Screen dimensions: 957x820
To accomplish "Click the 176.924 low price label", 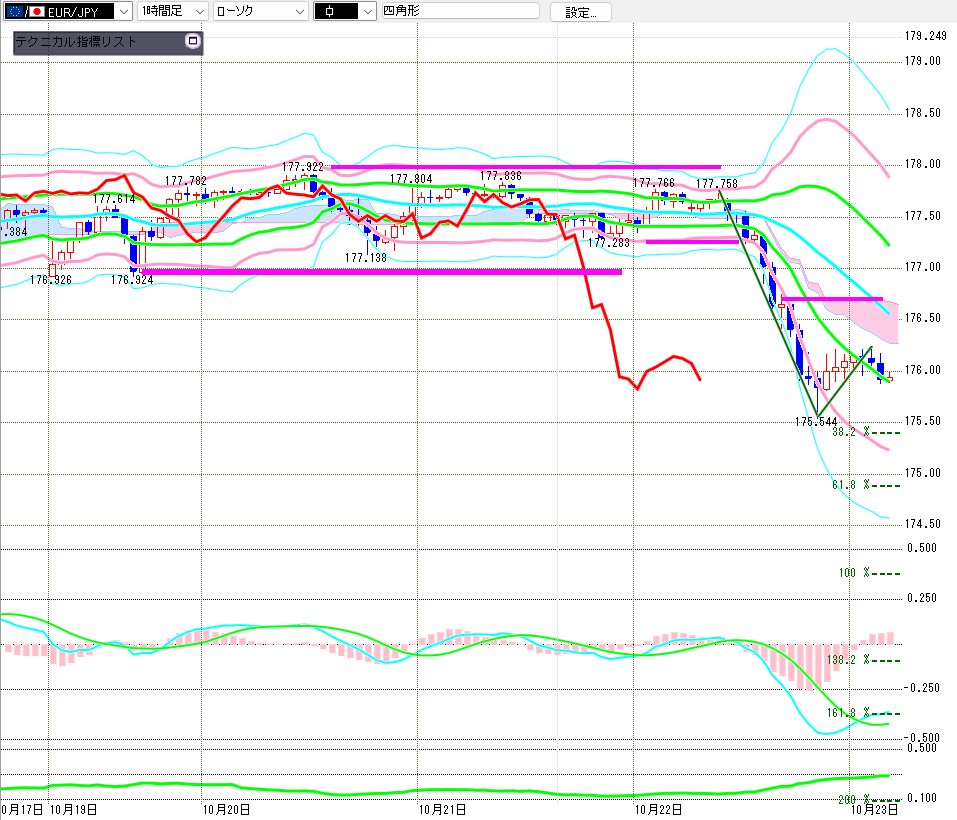I will coord(132,279).
